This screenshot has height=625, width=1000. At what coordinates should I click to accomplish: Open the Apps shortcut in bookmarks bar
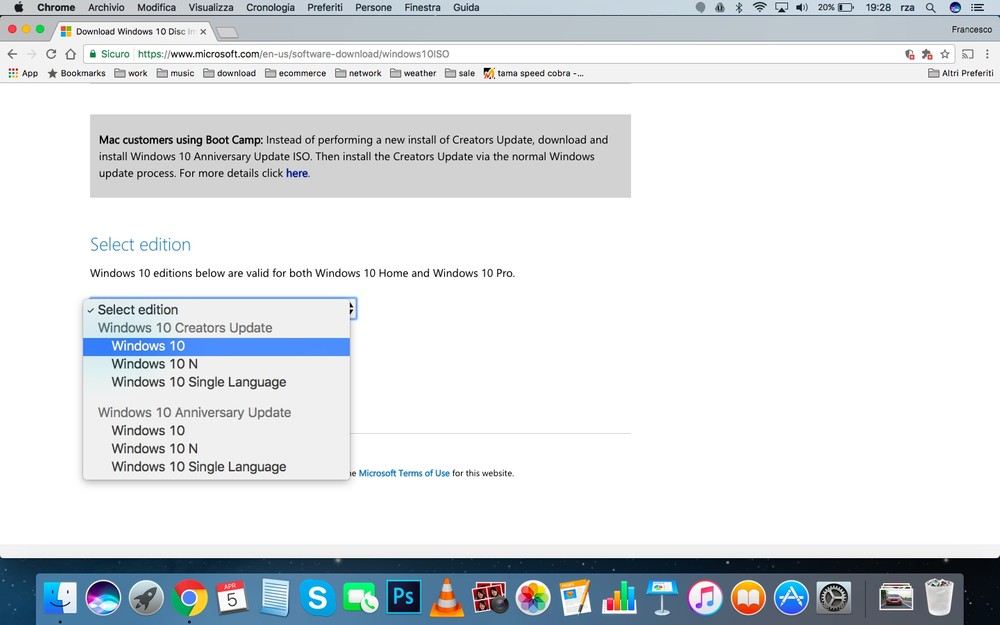(22, 73)
